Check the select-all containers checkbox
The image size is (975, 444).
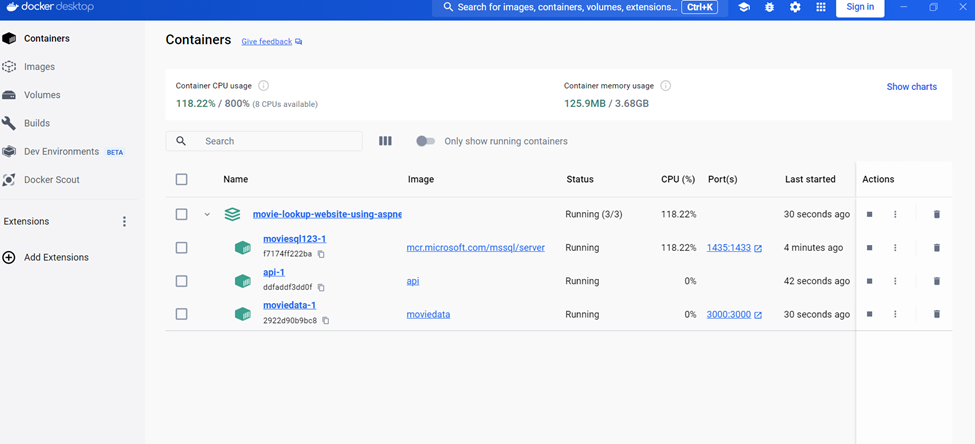pyautogui.click(x=182, y=179)
